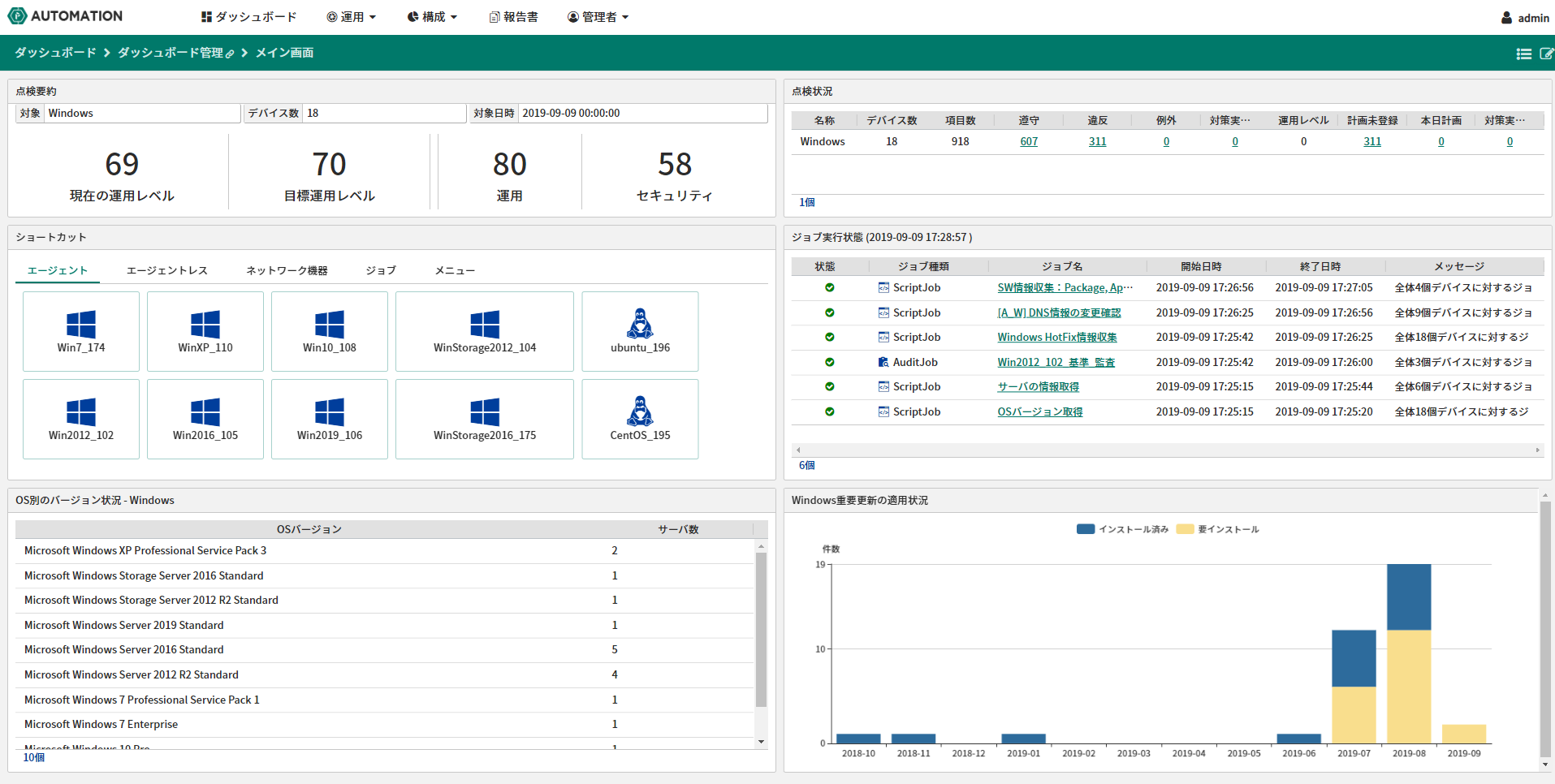
Task: Open the Win7_174 shortcut tile
Action: pyautogui.click(x=81, y=331)
